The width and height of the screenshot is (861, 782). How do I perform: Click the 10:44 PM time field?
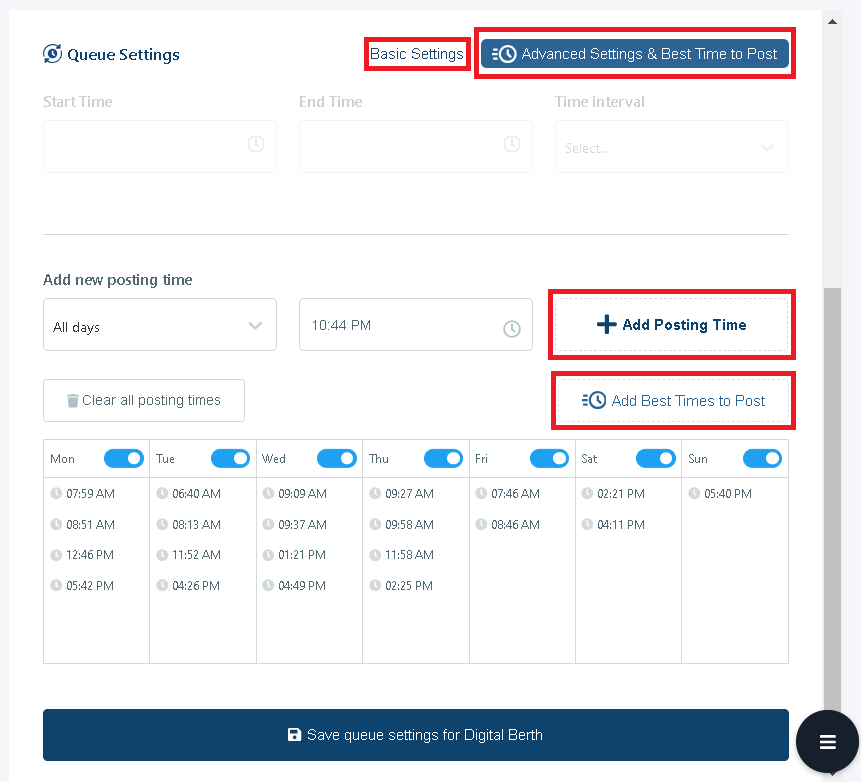[x=400, y=324]
